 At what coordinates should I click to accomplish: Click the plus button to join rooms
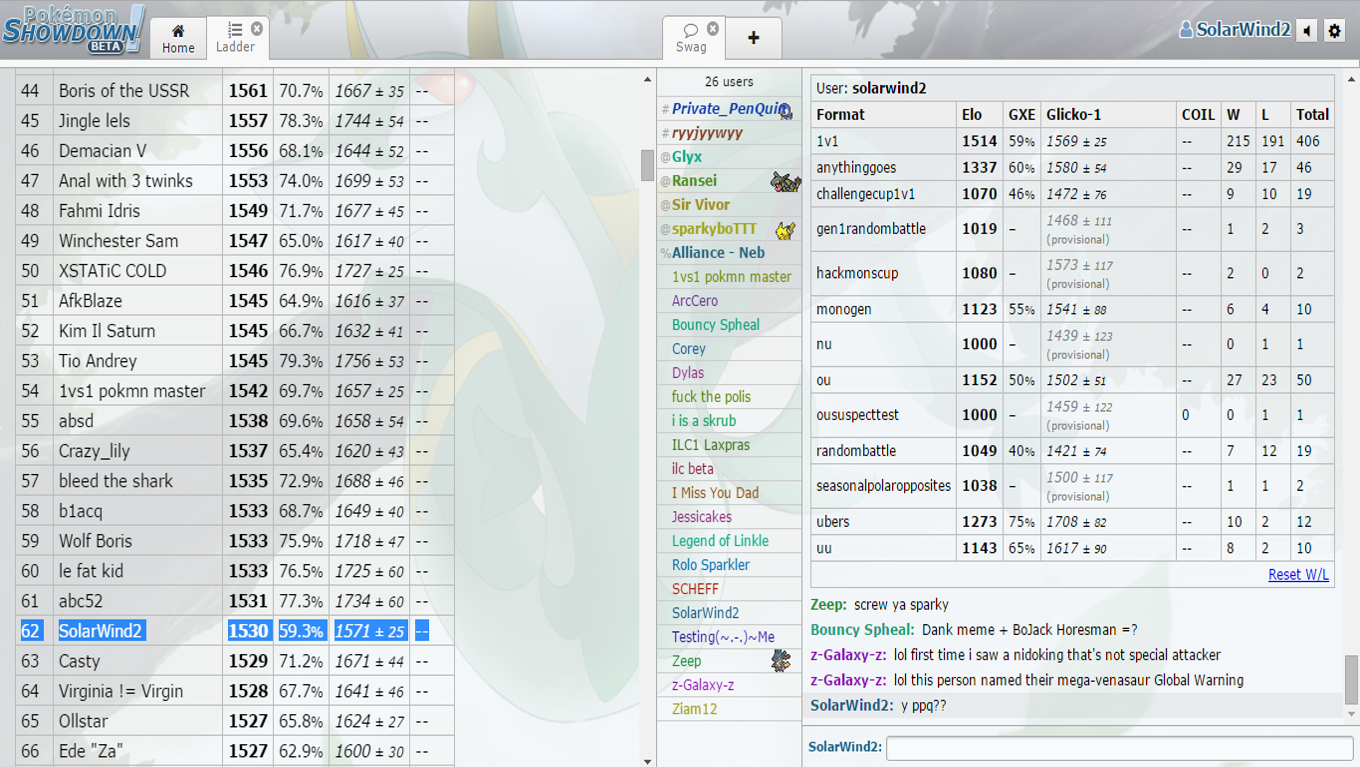753,38
